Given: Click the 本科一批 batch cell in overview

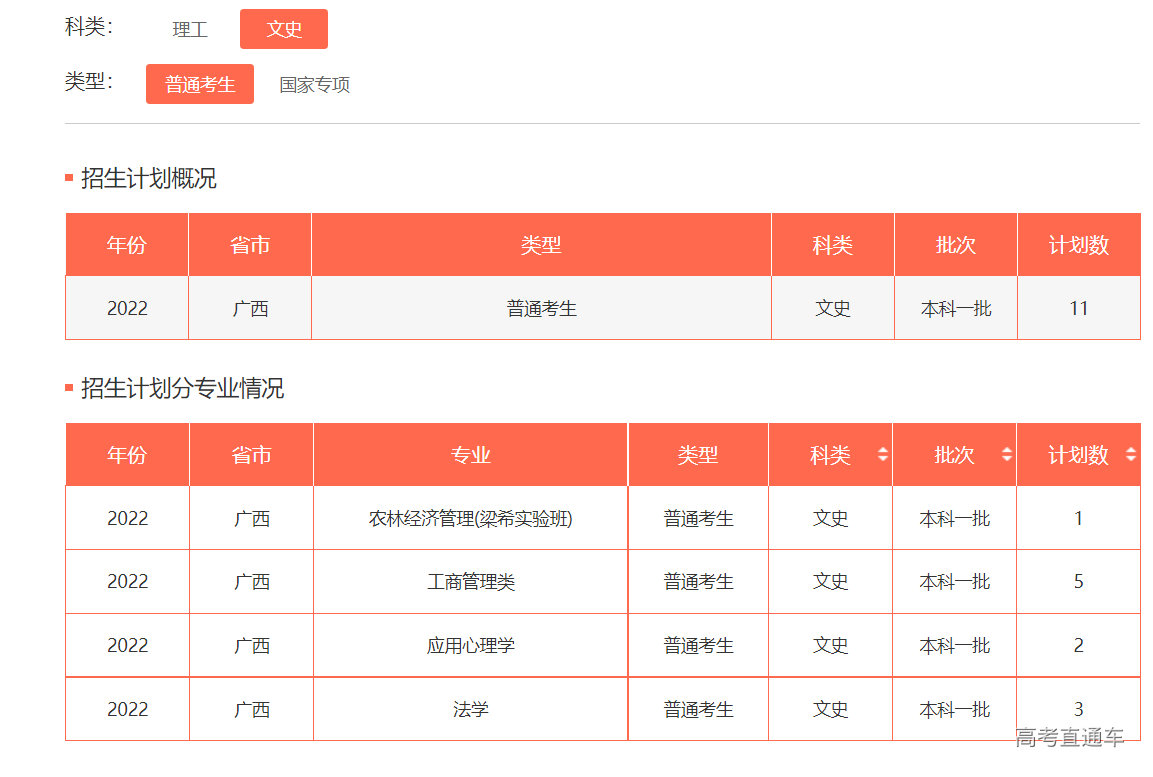Looking at the screenshot, I should click(955, 308).
